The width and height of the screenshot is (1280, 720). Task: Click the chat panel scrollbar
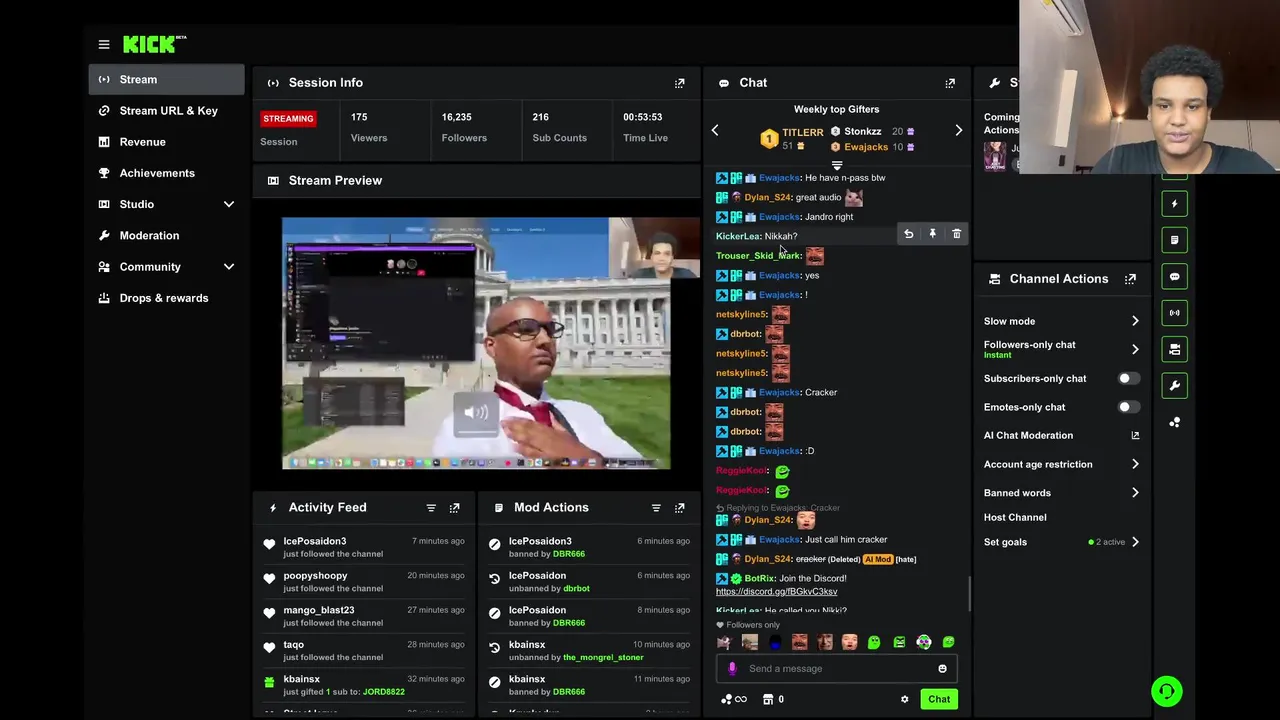click(x=969, y=595)
